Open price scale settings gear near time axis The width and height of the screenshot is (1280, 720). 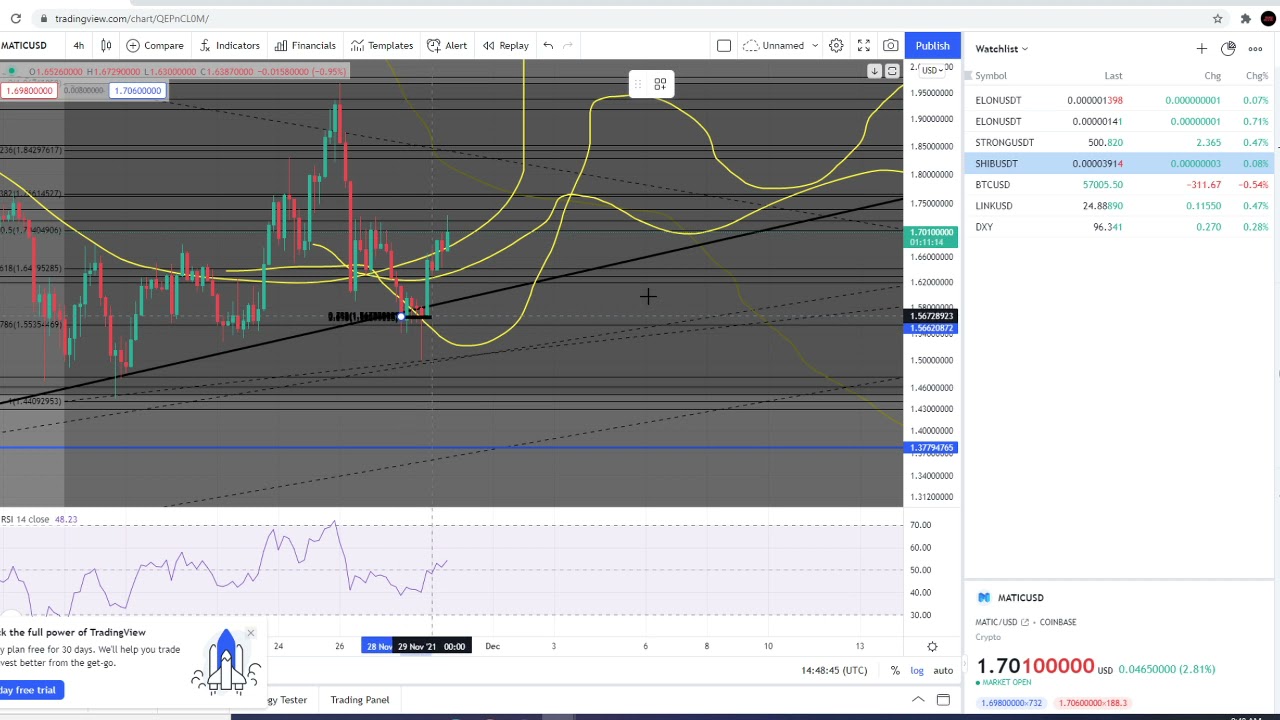pos(932,646)
